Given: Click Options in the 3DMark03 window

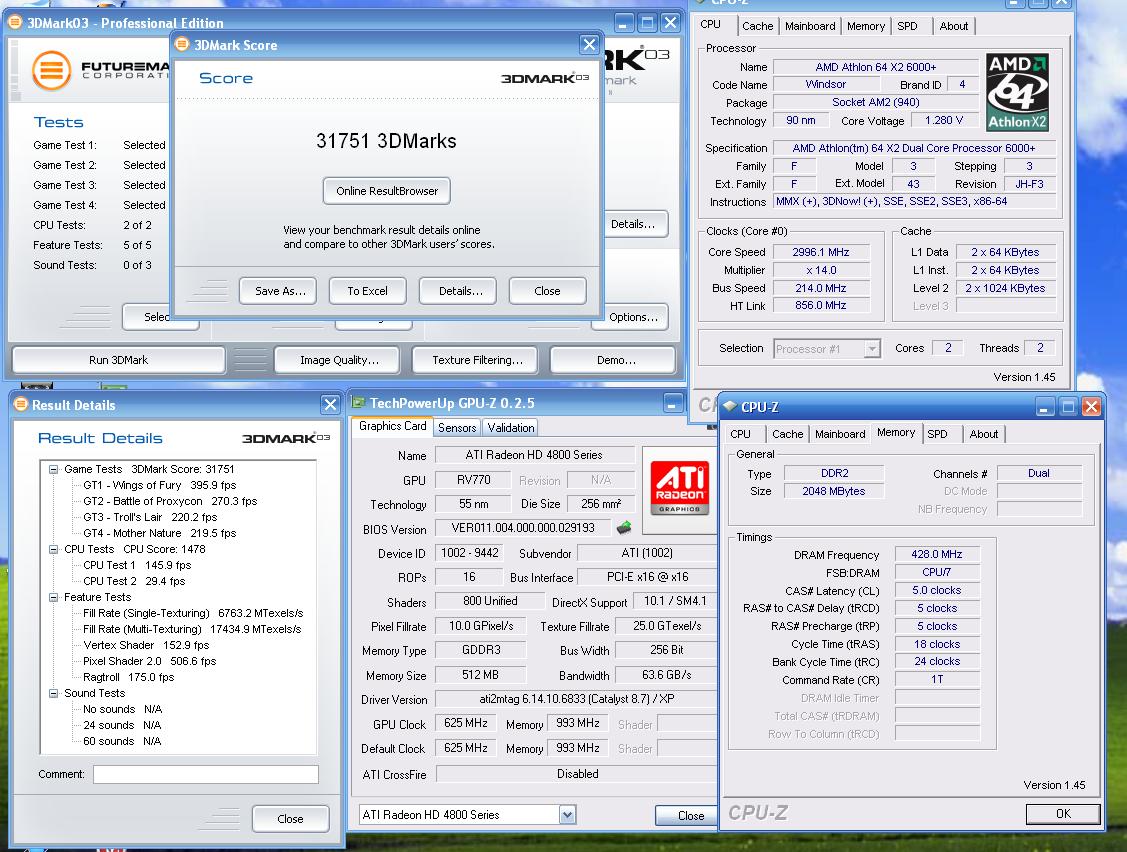Looking at the screenshot, I should tap(632, 317).
